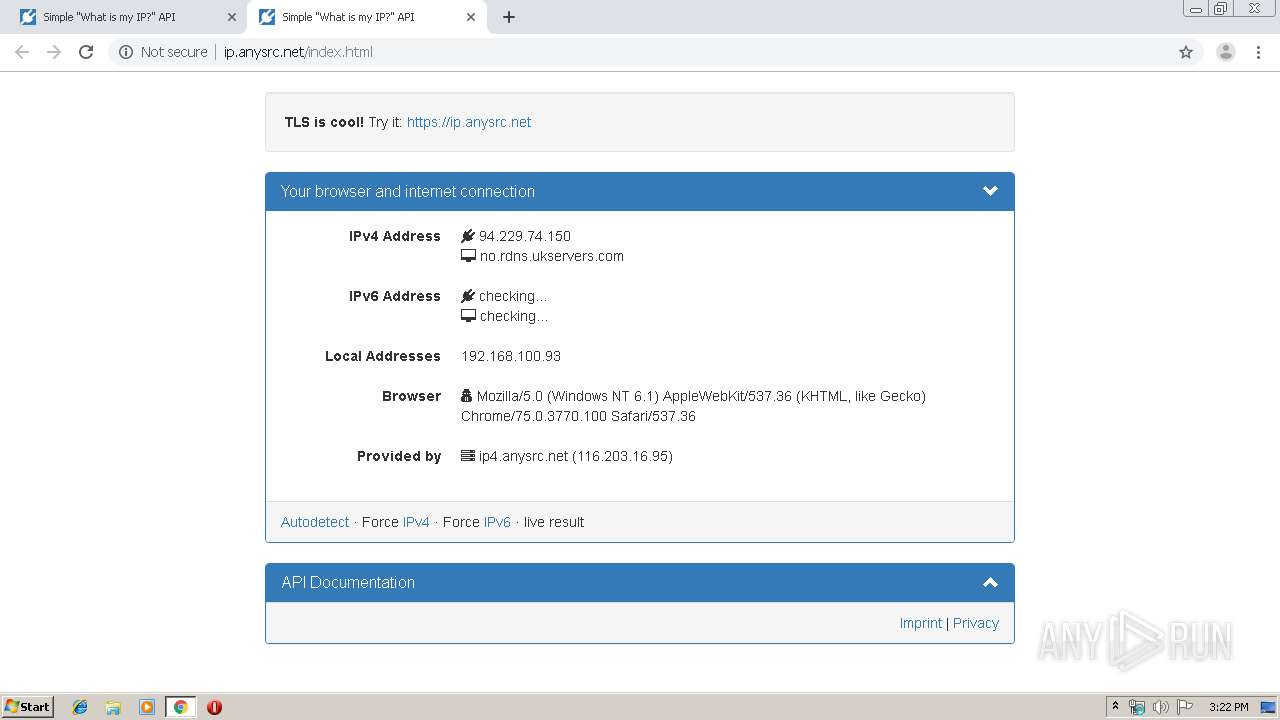Click the server icon beside ip4.anysrc.net
1280x720 pixels.
tap(467, 456)
